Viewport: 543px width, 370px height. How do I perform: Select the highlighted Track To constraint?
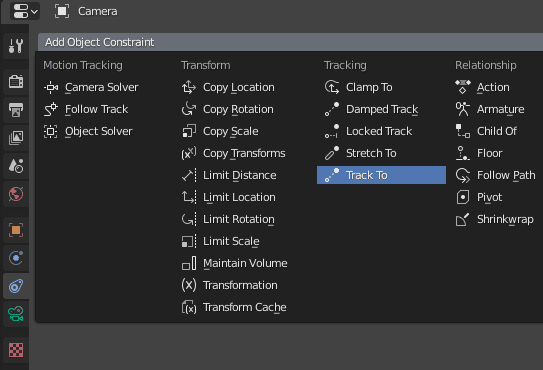381,175
